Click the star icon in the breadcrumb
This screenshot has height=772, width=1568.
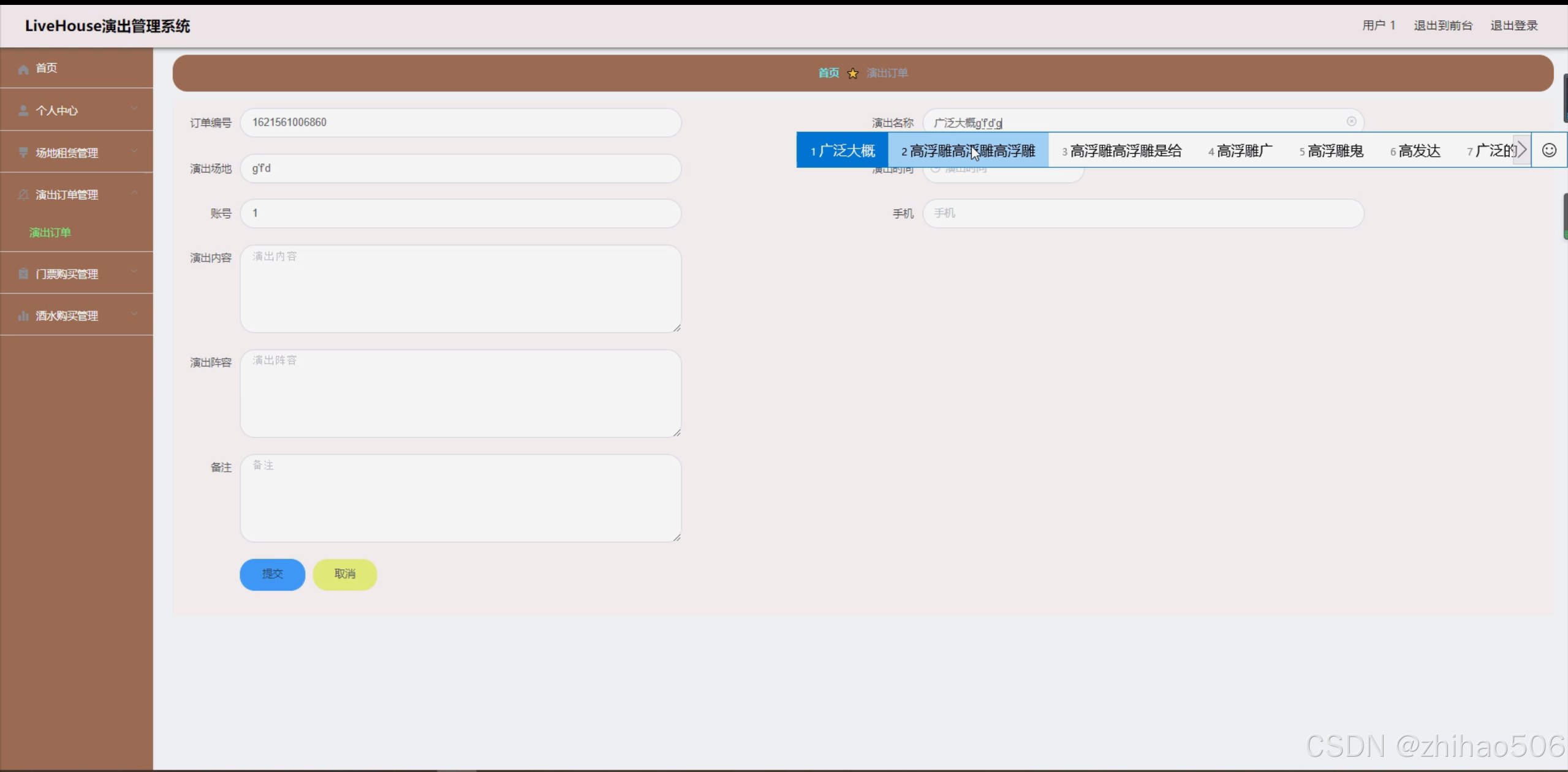click(x=852, y=73)
